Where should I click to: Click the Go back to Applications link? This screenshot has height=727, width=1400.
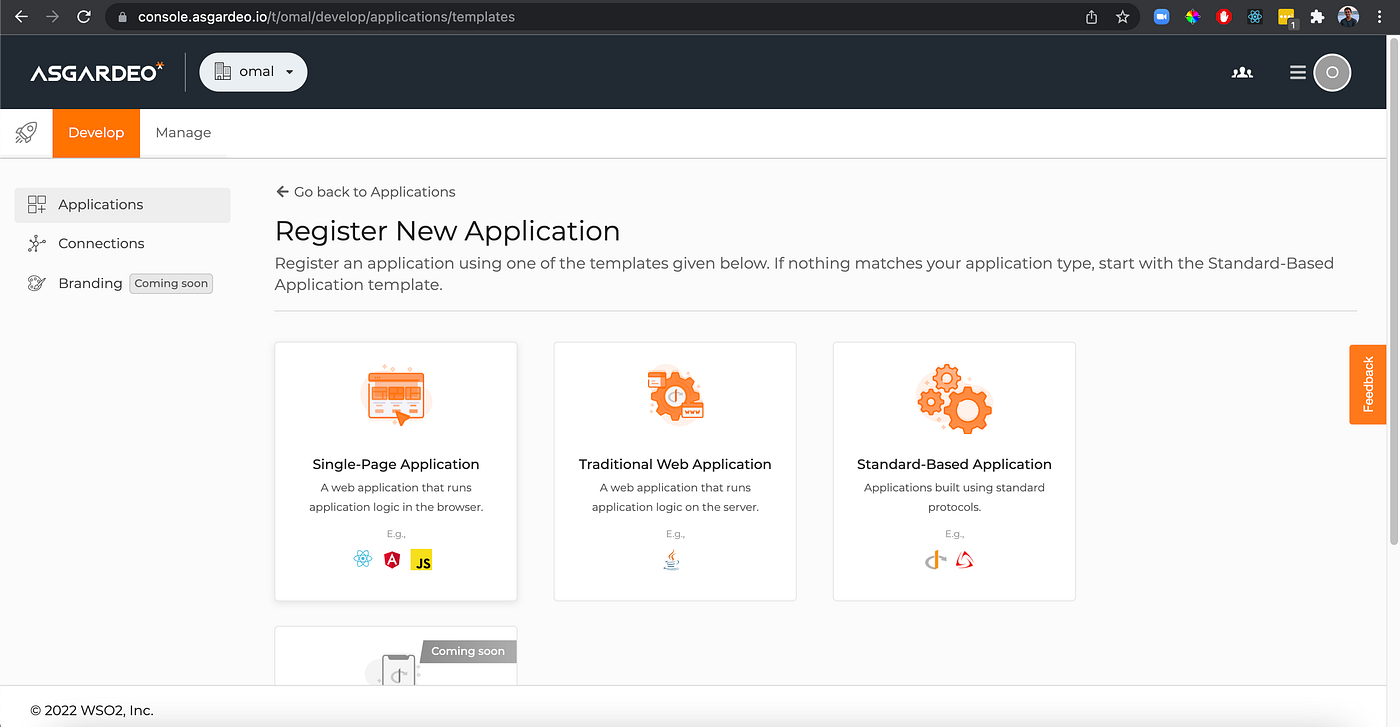[x=365, y=191]
